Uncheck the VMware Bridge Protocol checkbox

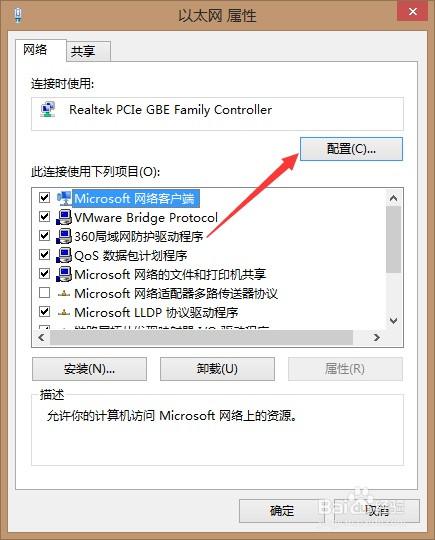click(44, 217)
